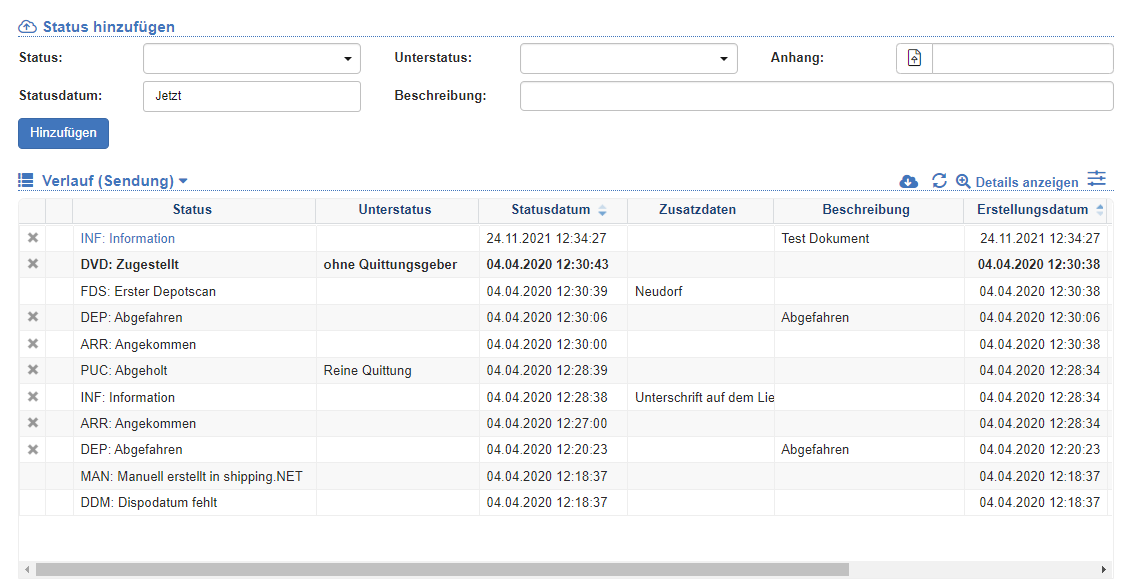The image size is (1128, 579).
Task: Refresh the Verlauf table with the reload icon
Action: point(939,181)
